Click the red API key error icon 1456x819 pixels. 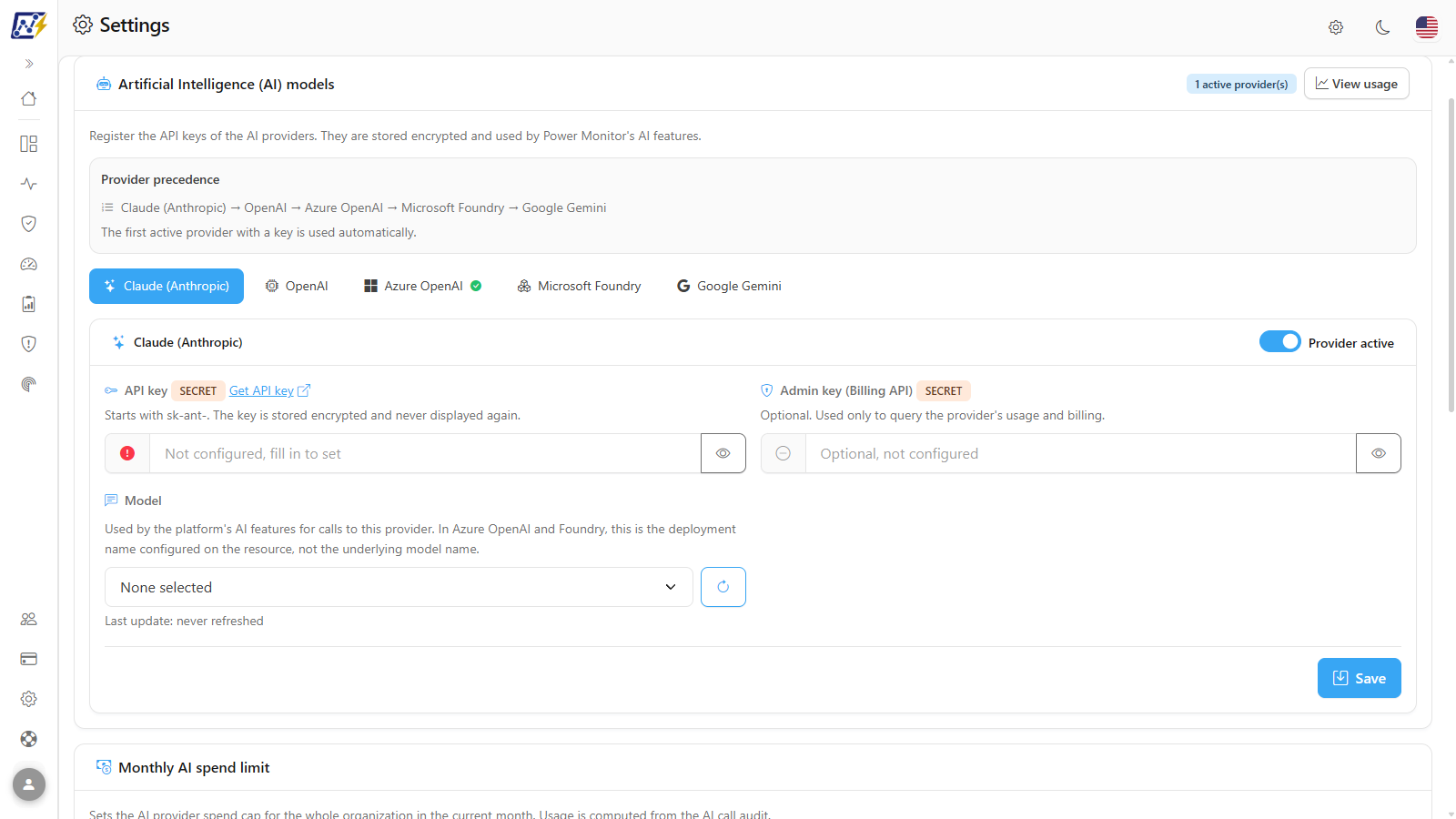127,453
